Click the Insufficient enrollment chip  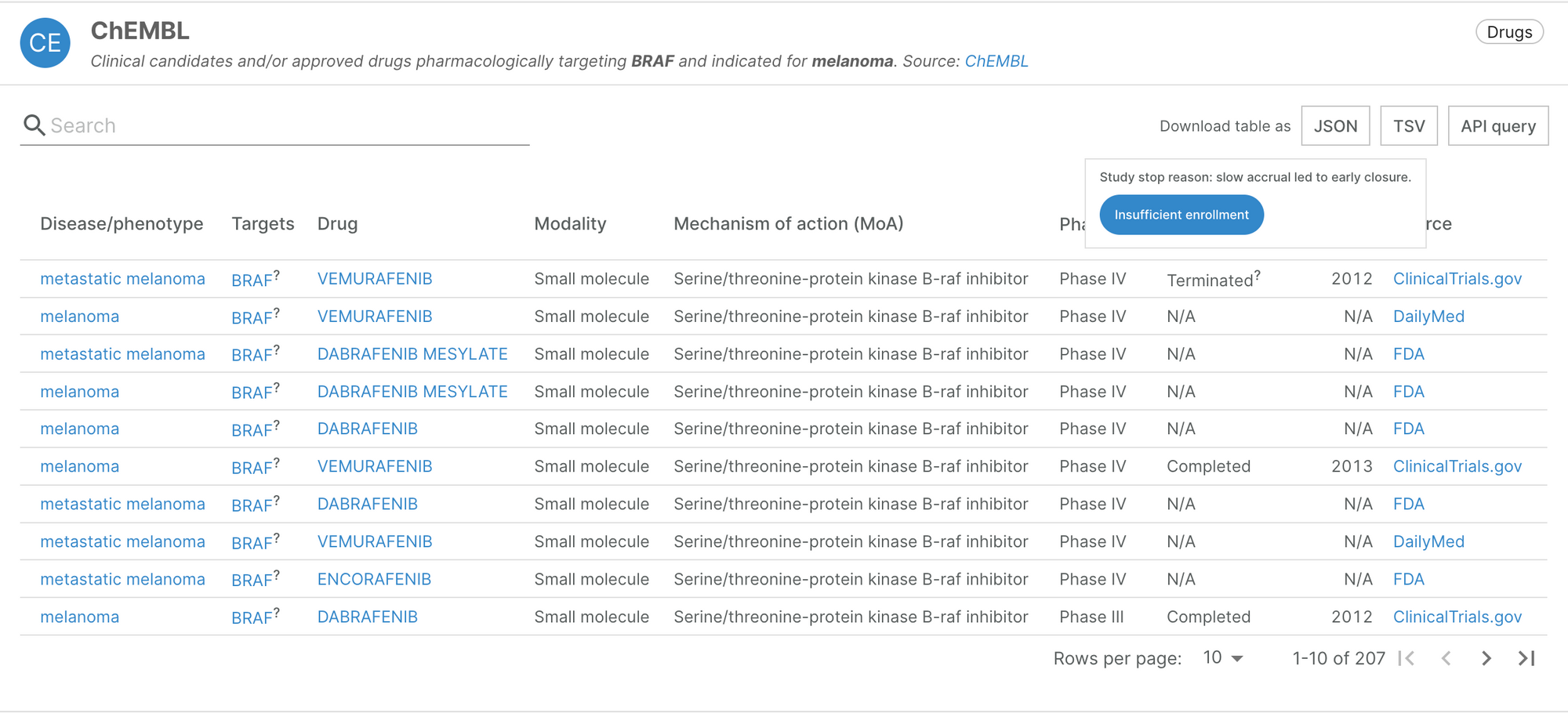[x=1181, y=215]
